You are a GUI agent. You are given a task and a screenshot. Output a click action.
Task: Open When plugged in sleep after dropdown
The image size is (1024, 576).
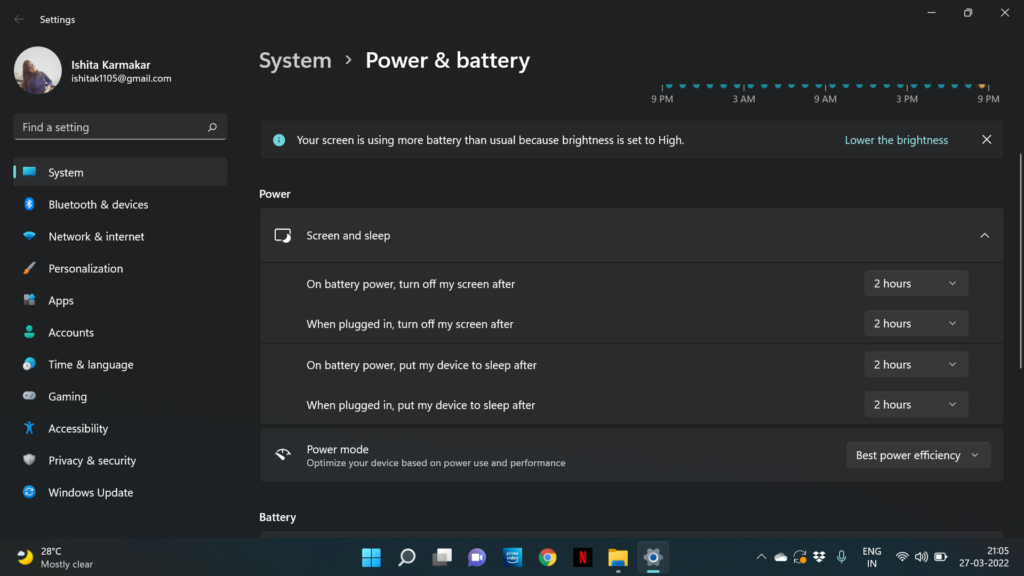pyautogui.click(x=916, y=404)
